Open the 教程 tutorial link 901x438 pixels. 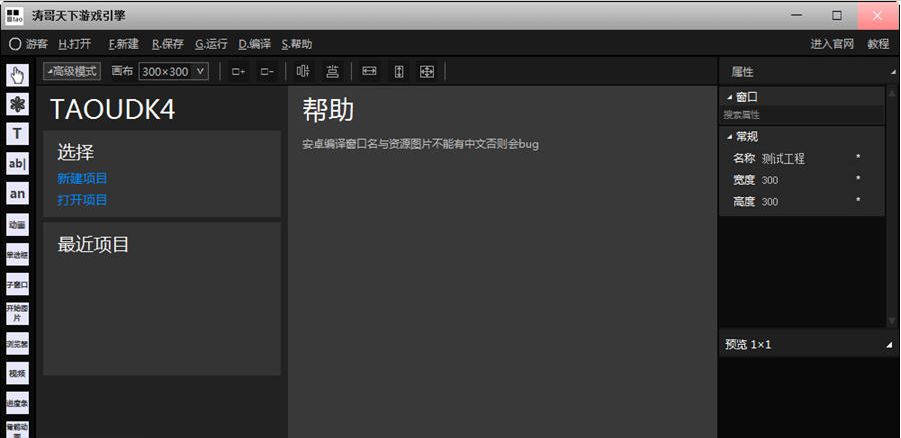878,44
